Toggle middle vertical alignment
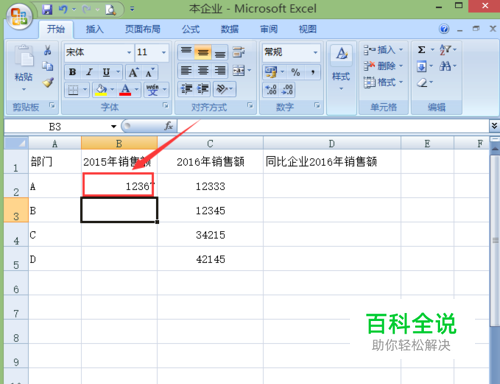 pos(203,52)
